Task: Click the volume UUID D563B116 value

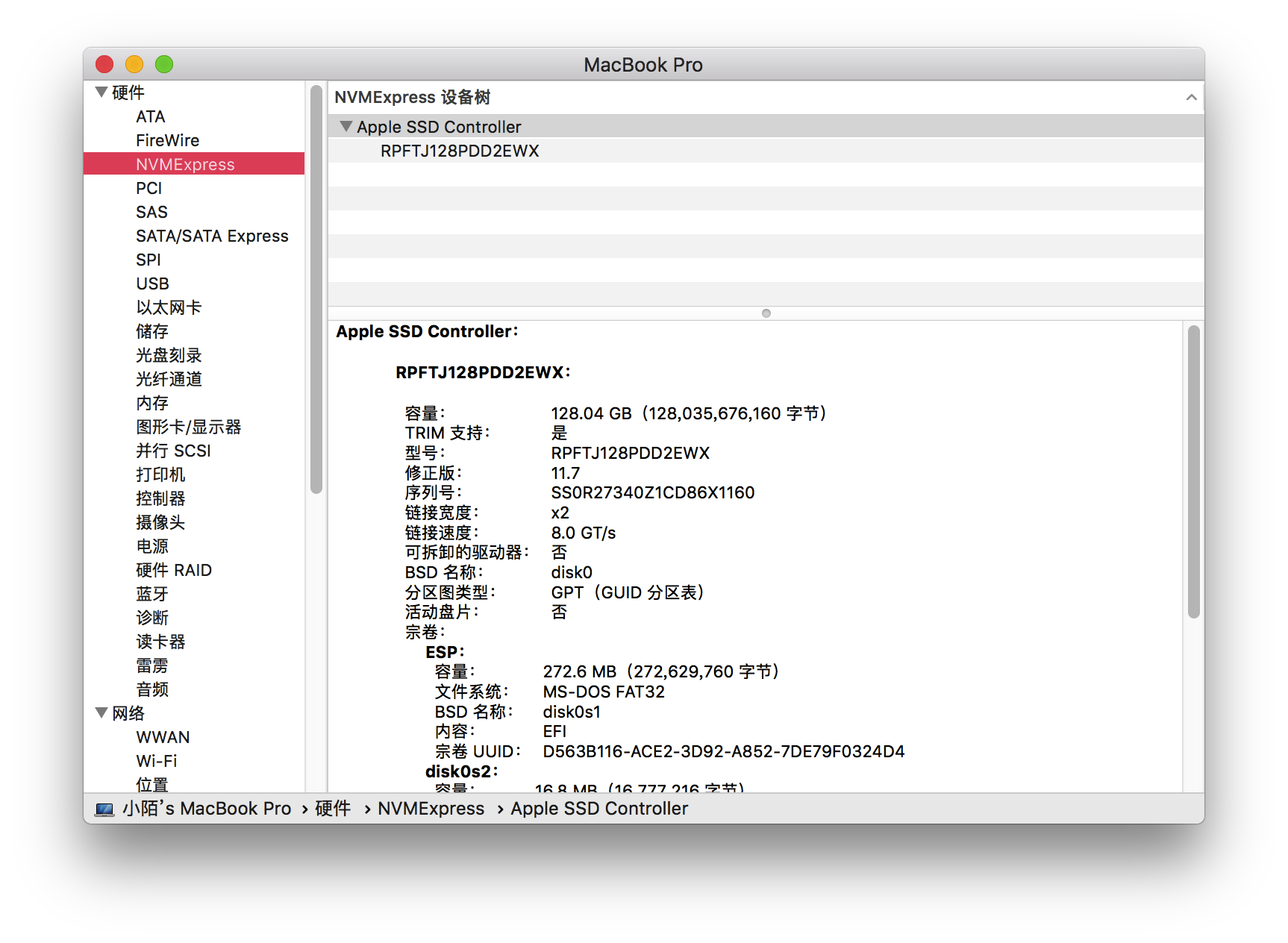Action: [724, 752]
